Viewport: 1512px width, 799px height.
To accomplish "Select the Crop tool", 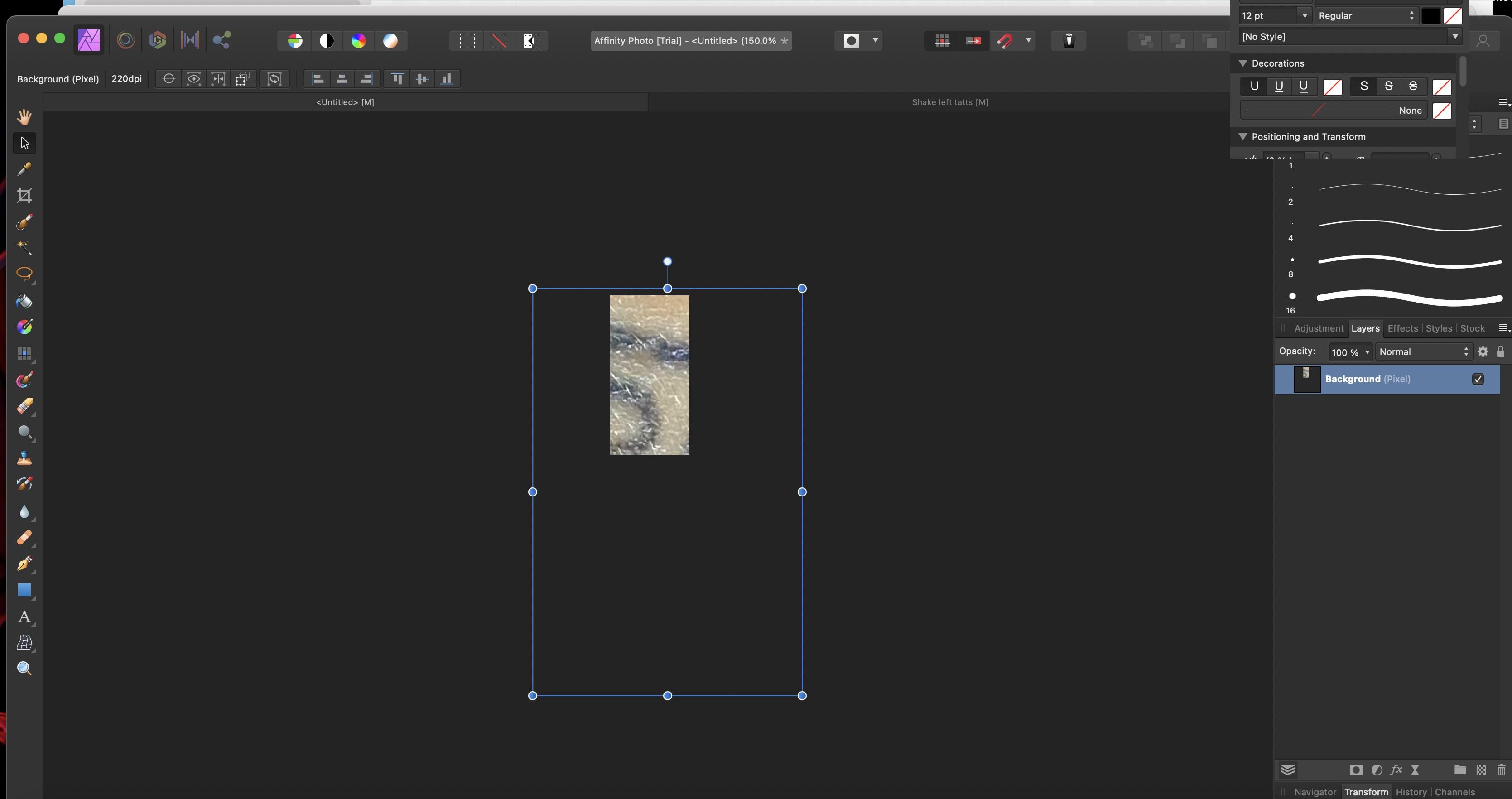I will coord(25,196).
